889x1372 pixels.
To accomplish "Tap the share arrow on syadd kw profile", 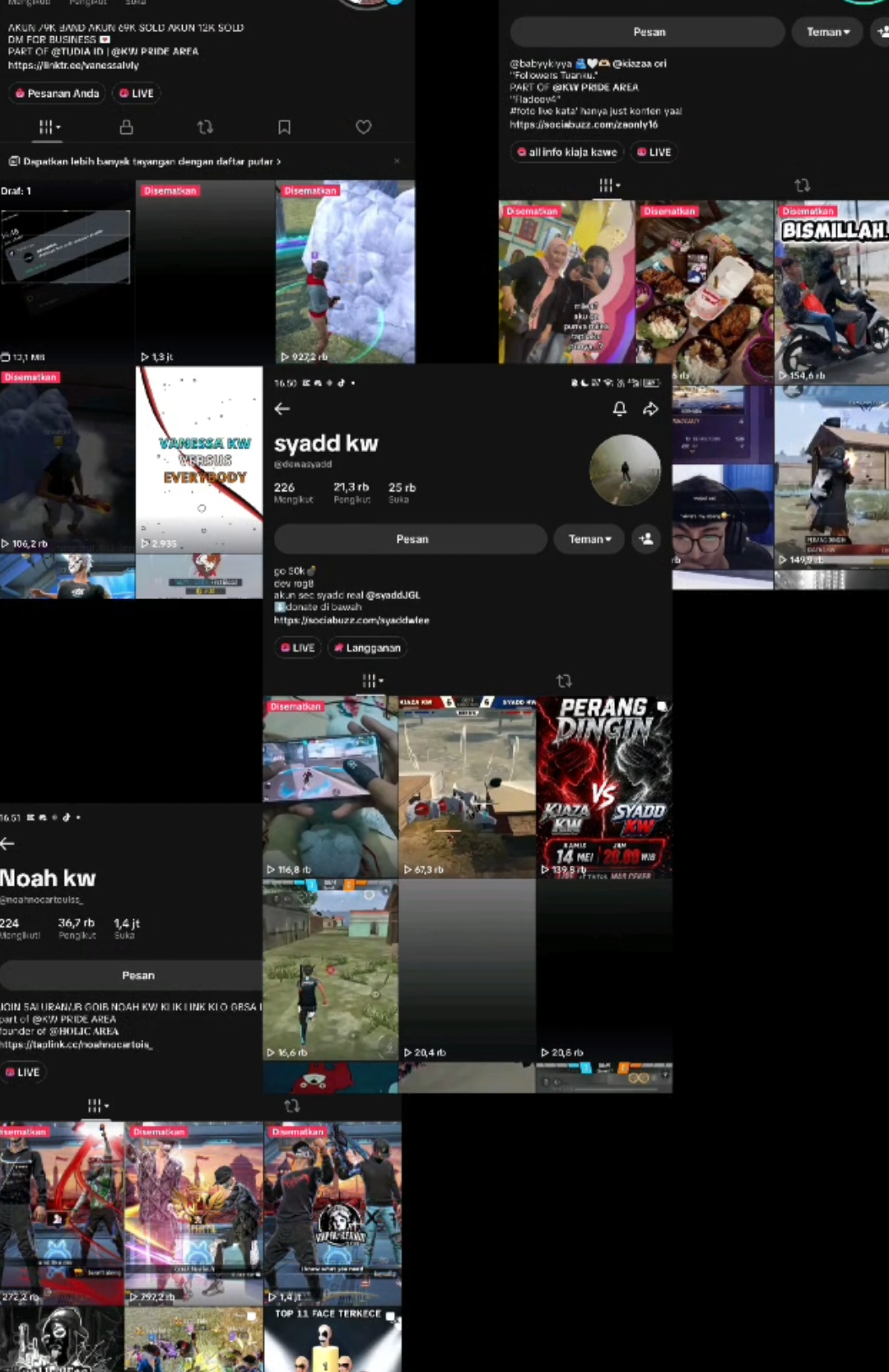I will [x=650, y=409].
